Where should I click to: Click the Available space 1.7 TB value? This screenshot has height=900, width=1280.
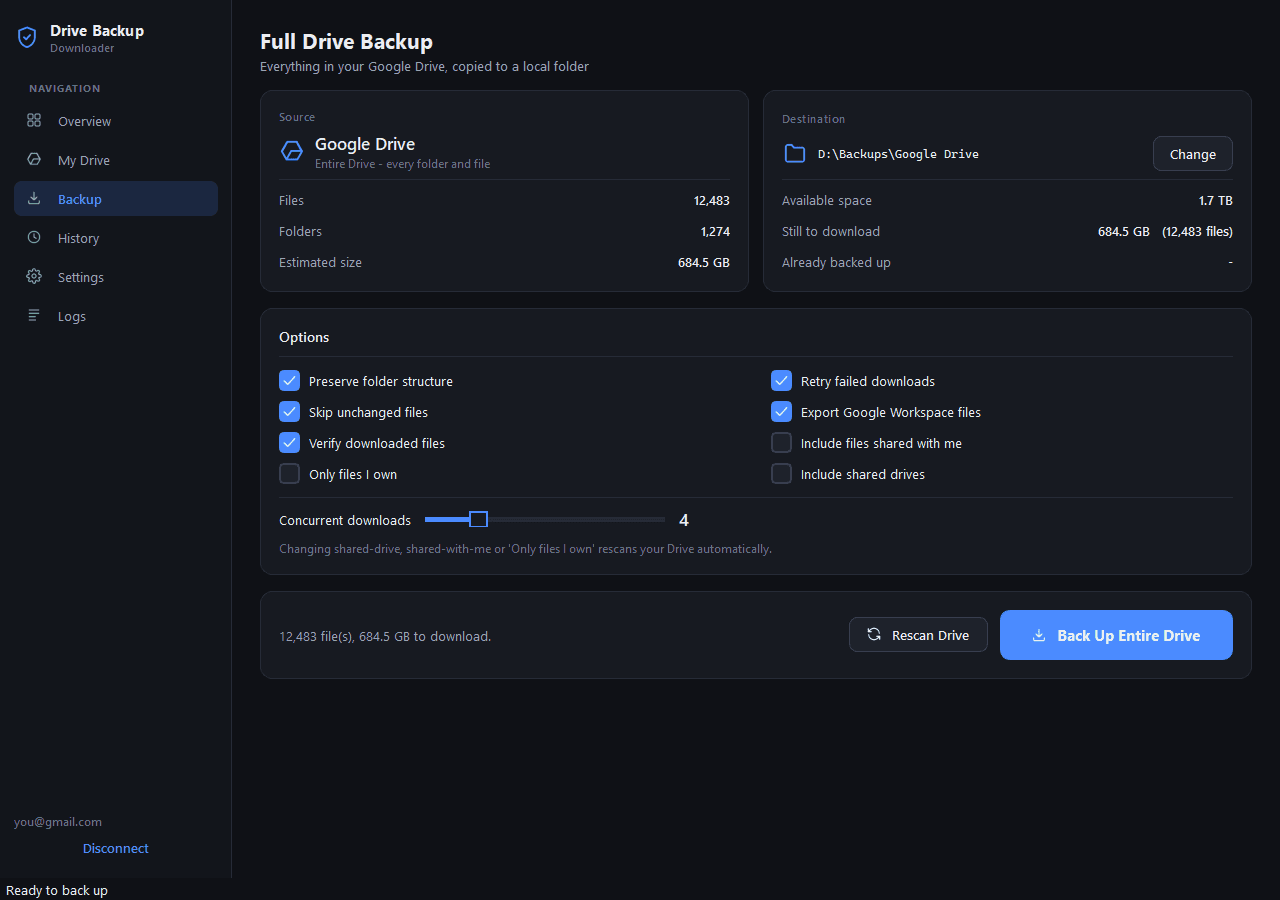(1216, 200)
